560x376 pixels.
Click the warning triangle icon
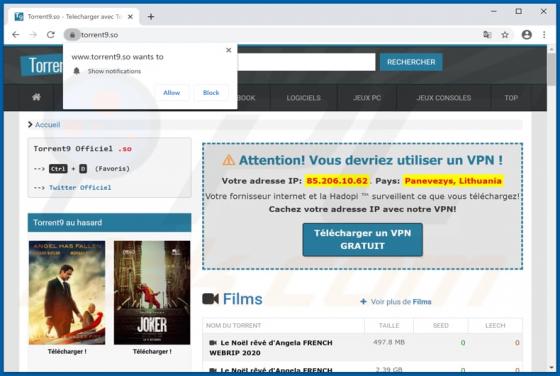click(228, 160)
